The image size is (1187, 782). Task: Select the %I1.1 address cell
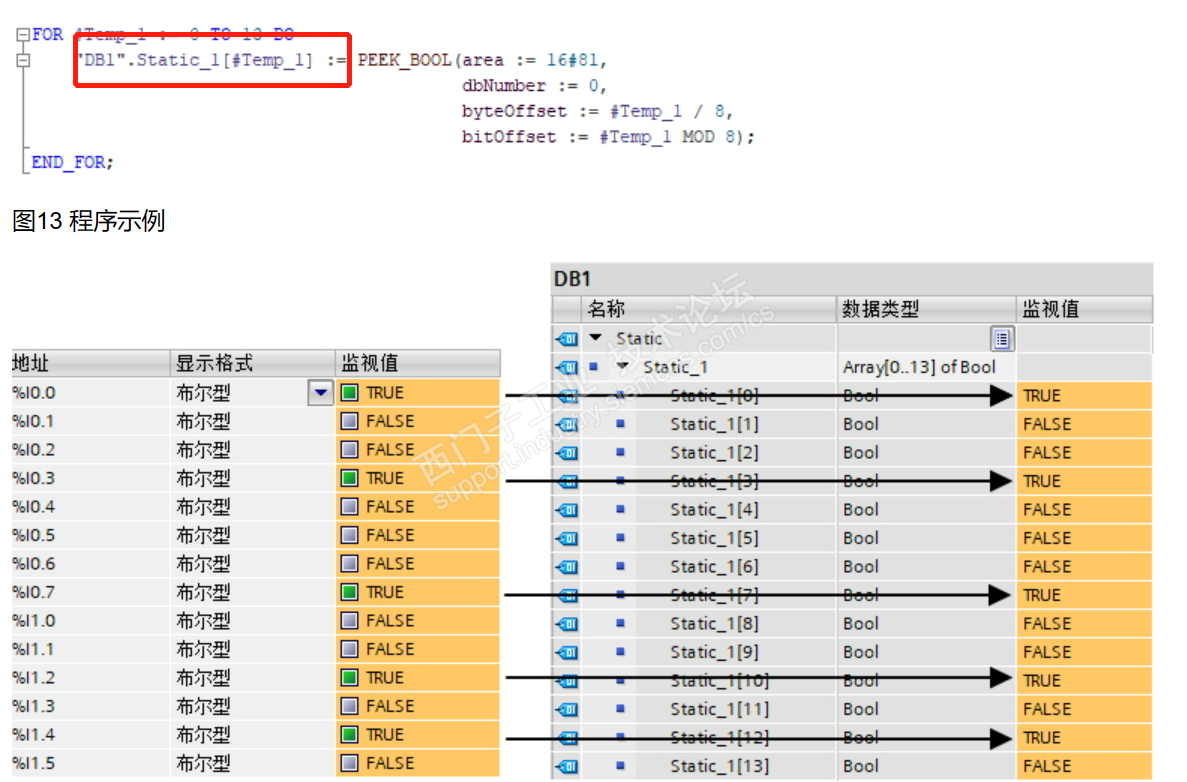[90, 650]
